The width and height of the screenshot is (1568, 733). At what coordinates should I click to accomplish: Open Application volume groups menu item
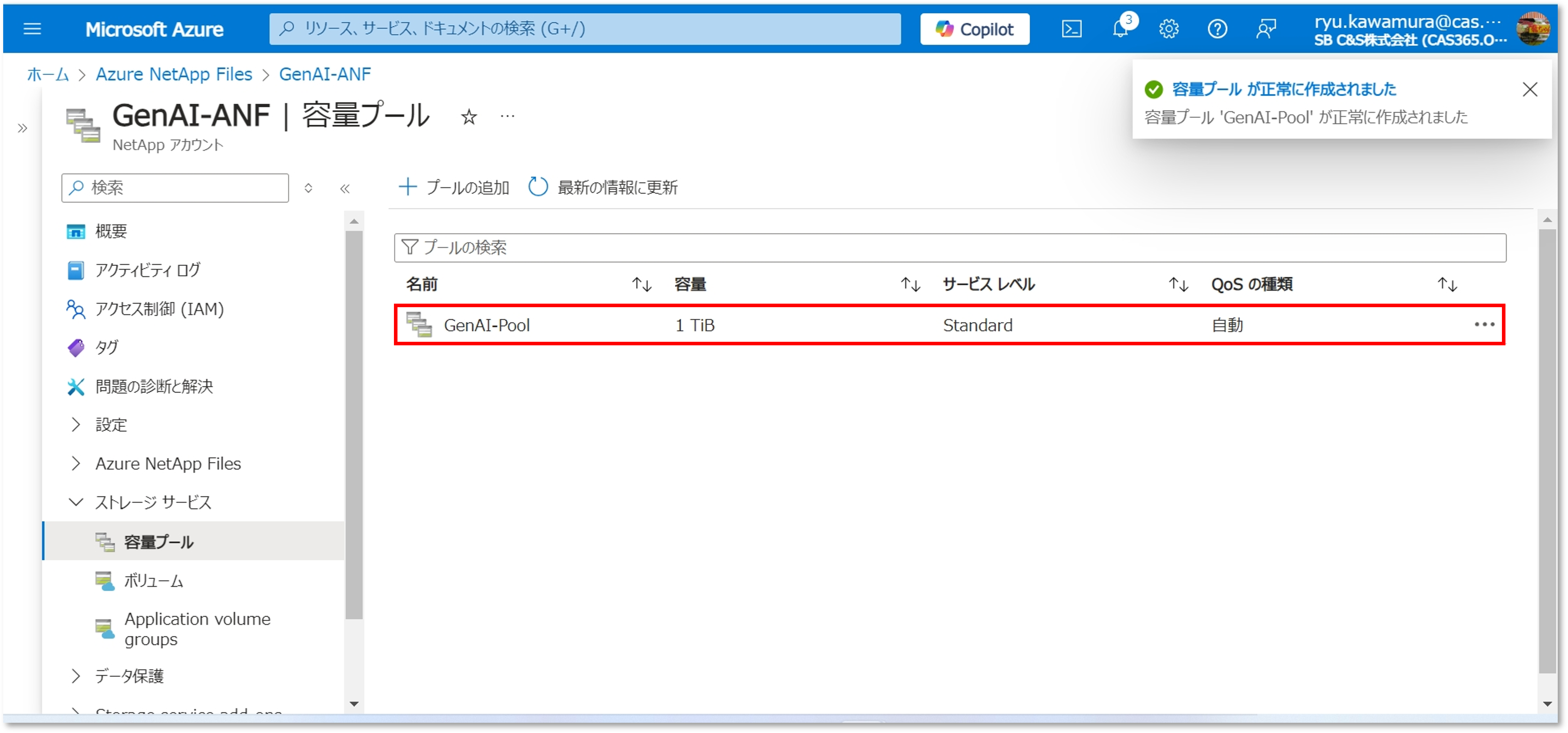197,629
